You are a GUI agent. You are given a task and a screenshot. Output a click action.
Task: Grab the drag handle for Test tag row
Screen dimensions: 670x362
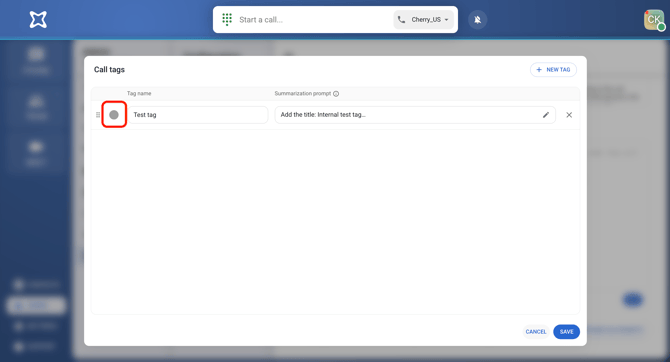click(x=98, y=115)
